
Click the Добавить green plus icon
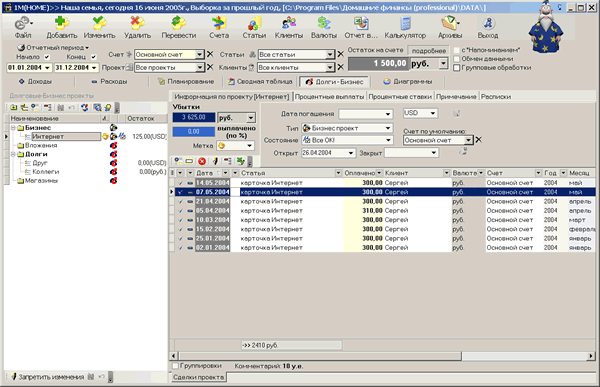pyautogui.click(x=61, y=23)
